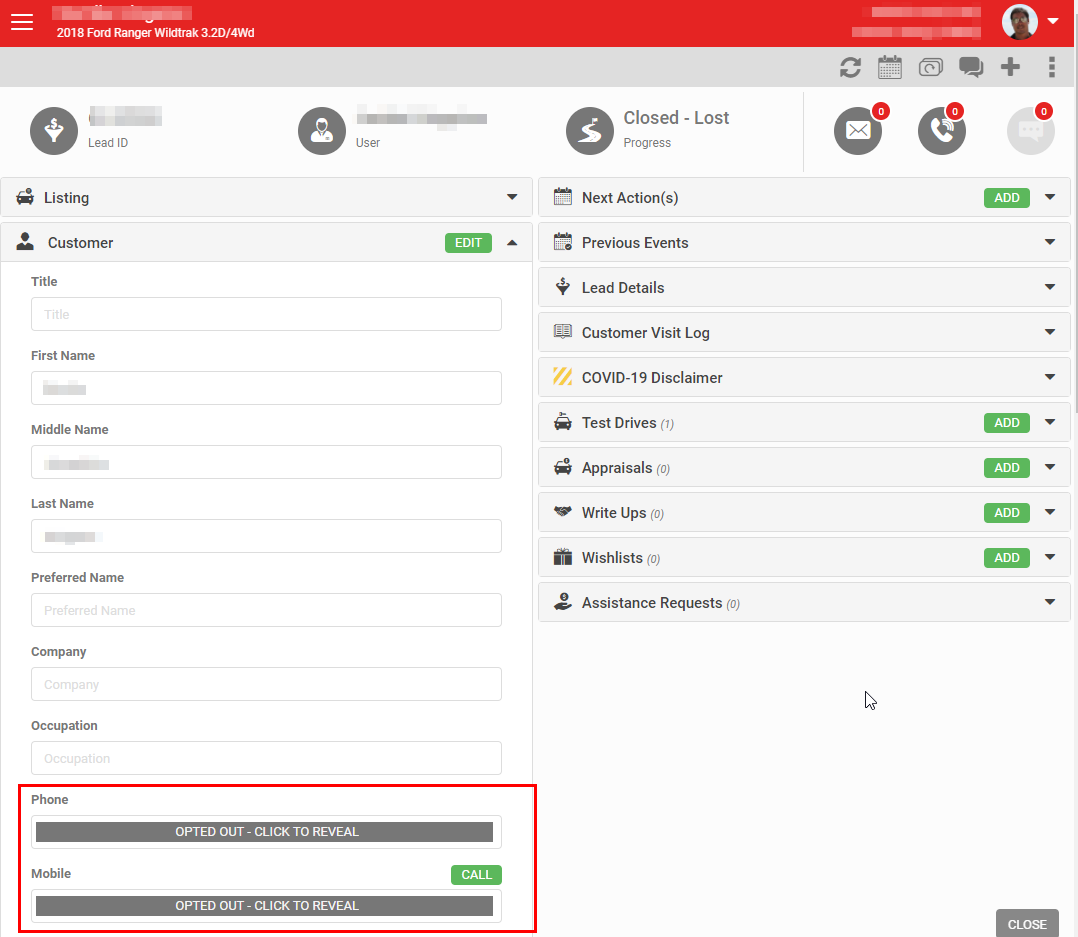Screen dimensions: 1078x937
Task: Expand the Appraisals panel
Action: [x=1050, y=467]
